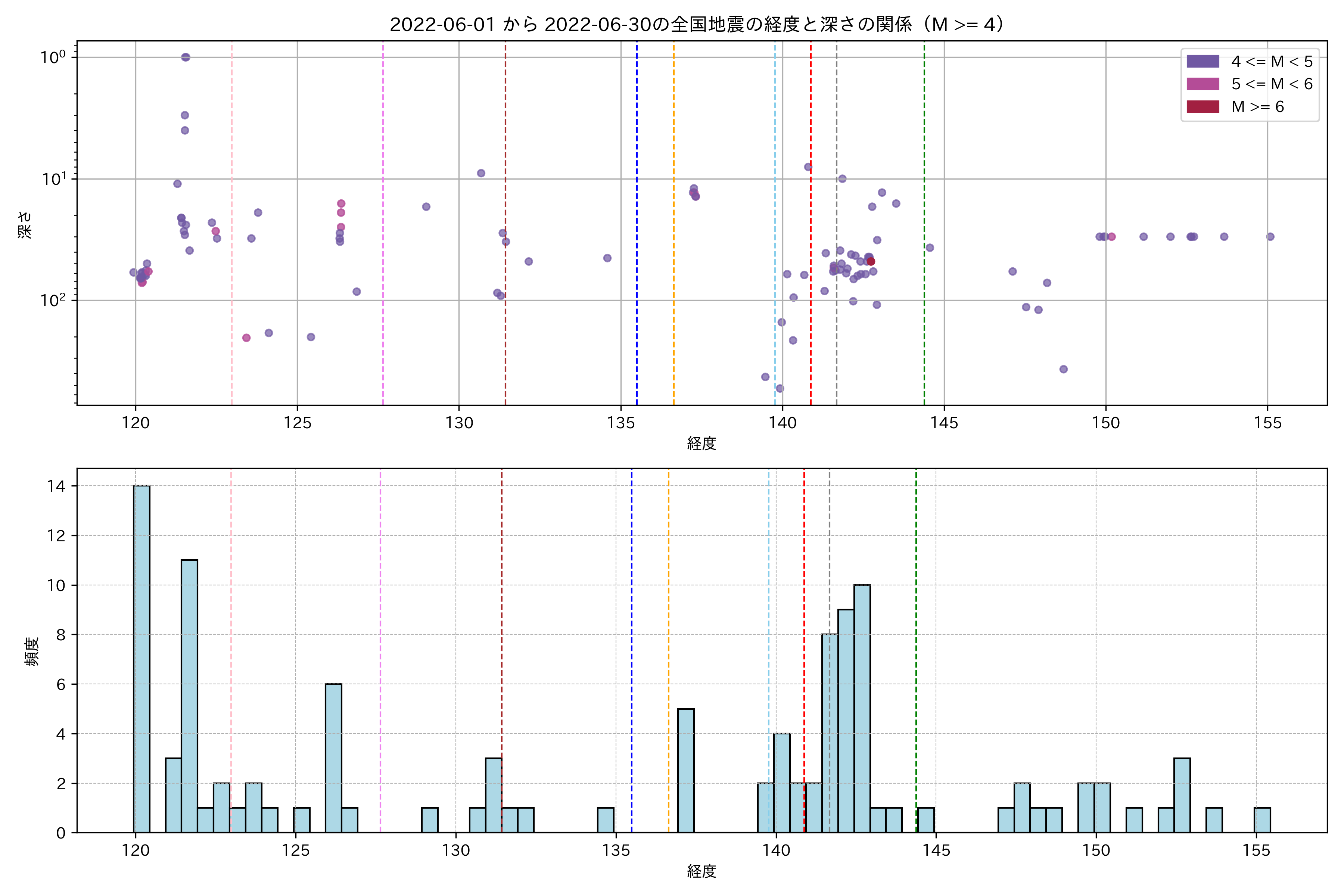Screen dimensions: 1344x896
Task: Click the histogram bar with height 6 near 126
Action: (334, 758)
